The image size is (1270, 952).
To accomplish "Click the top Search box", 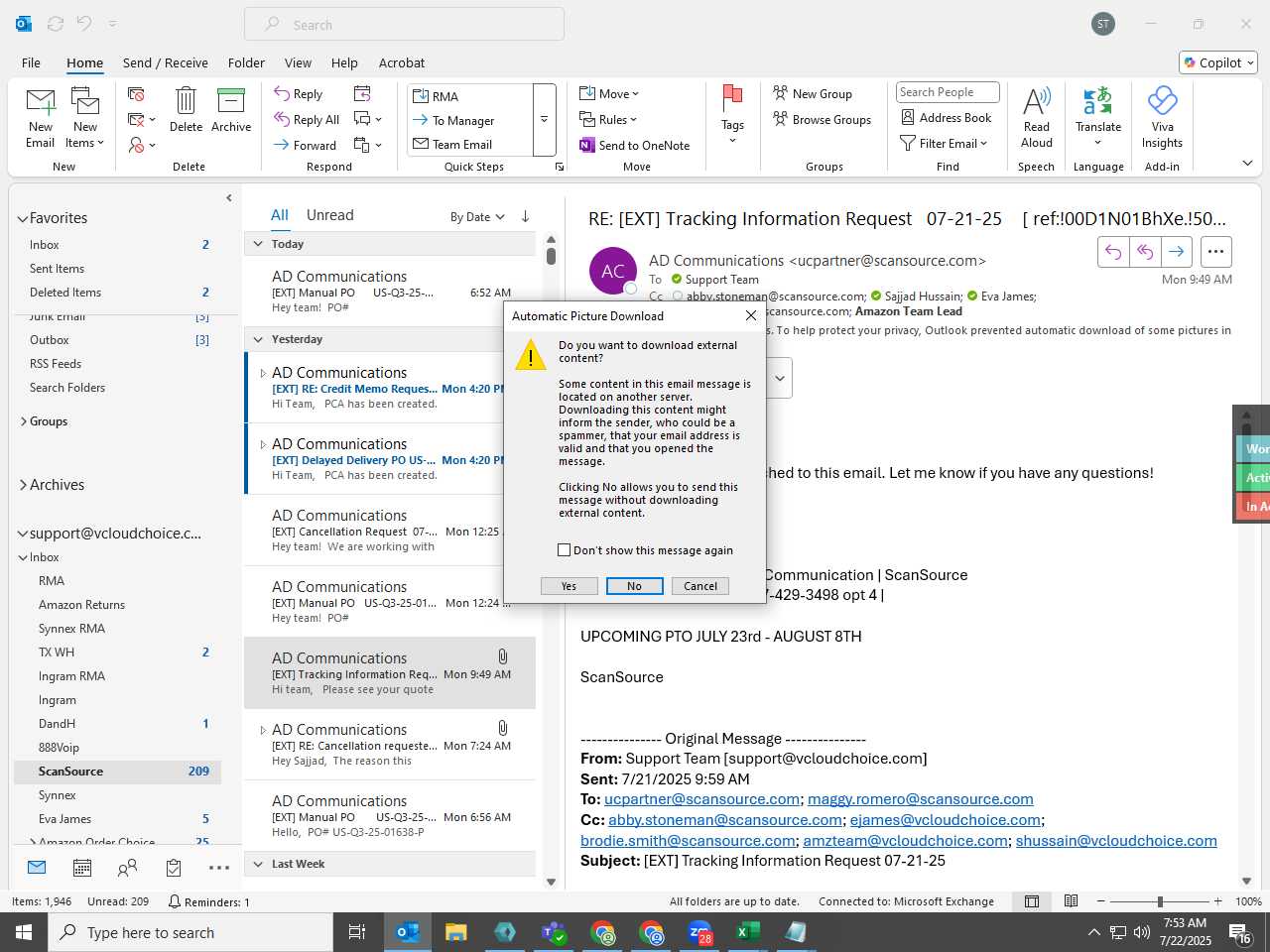I will coord(405,25).
